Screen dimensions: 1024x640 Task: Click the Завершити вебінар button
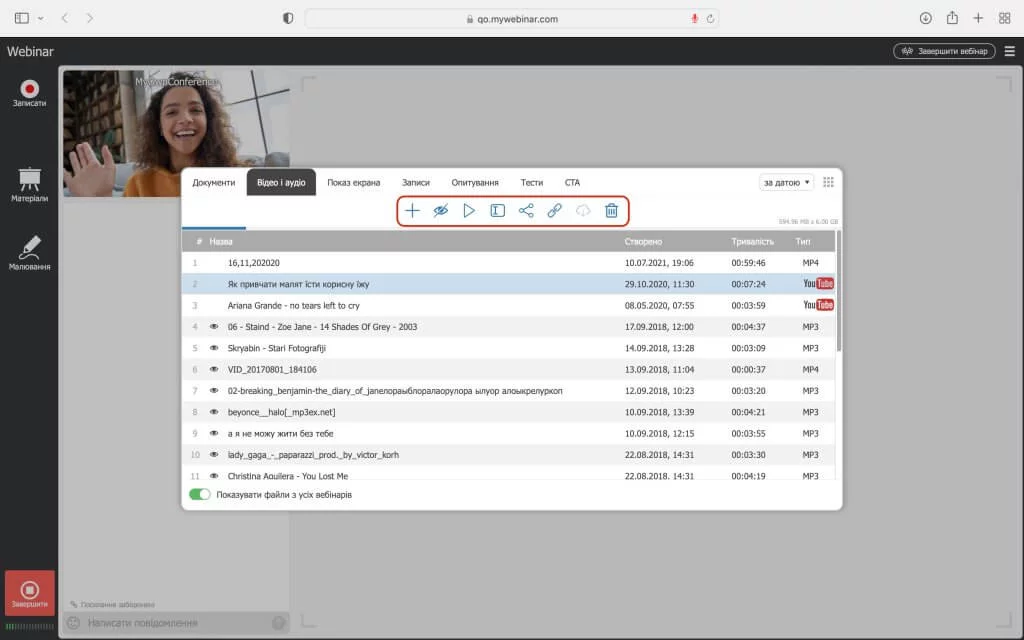944,51
